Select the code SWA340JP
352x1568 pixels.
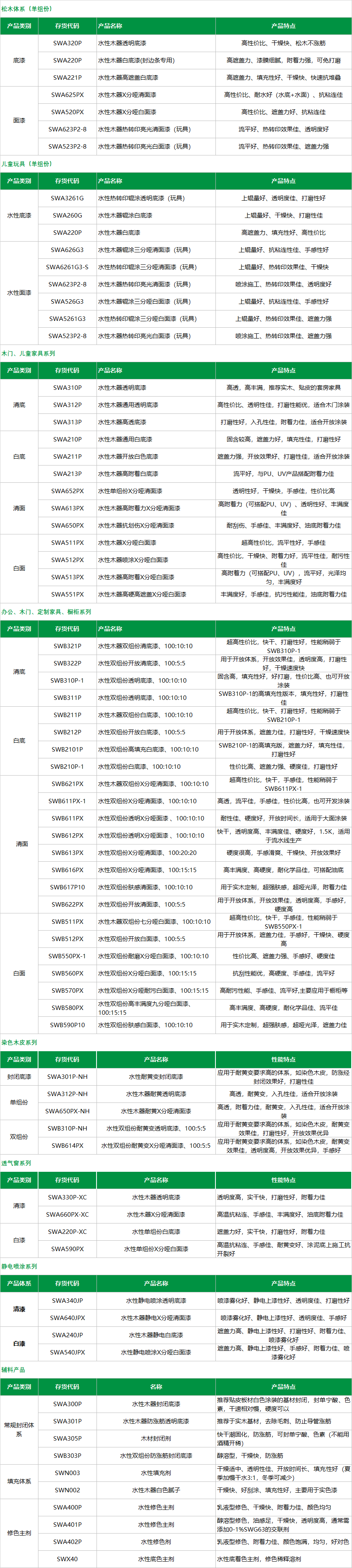67,1301
